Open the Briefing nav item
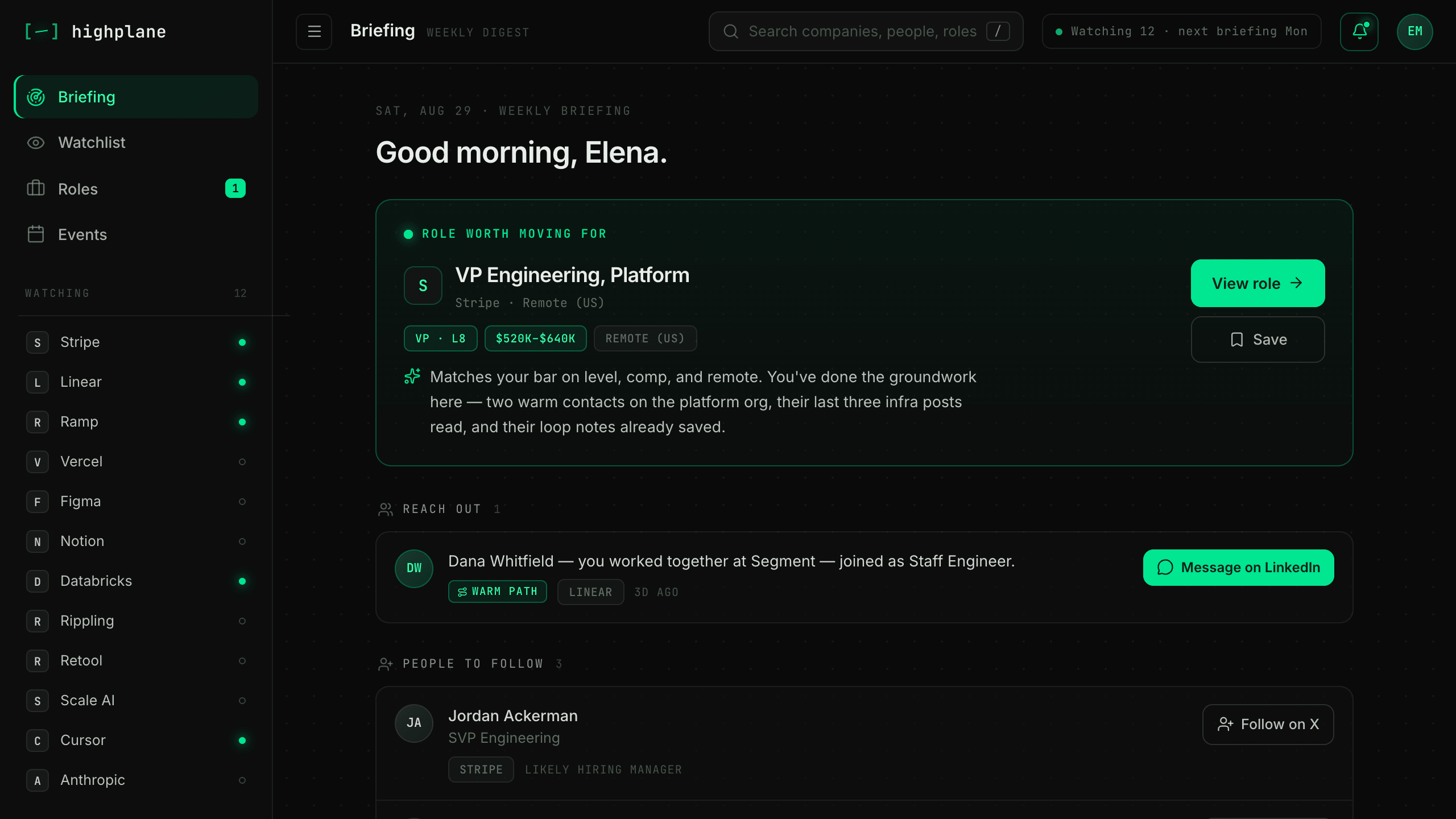This screenshot has height=819, width=1456. (136, 97)
